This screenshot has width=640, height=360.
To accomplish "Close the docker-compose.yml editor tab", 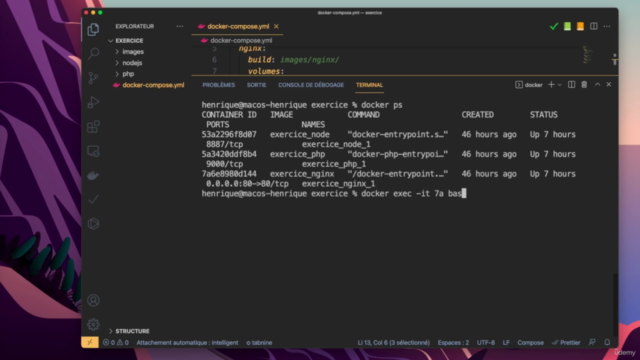I will point(276,27).
